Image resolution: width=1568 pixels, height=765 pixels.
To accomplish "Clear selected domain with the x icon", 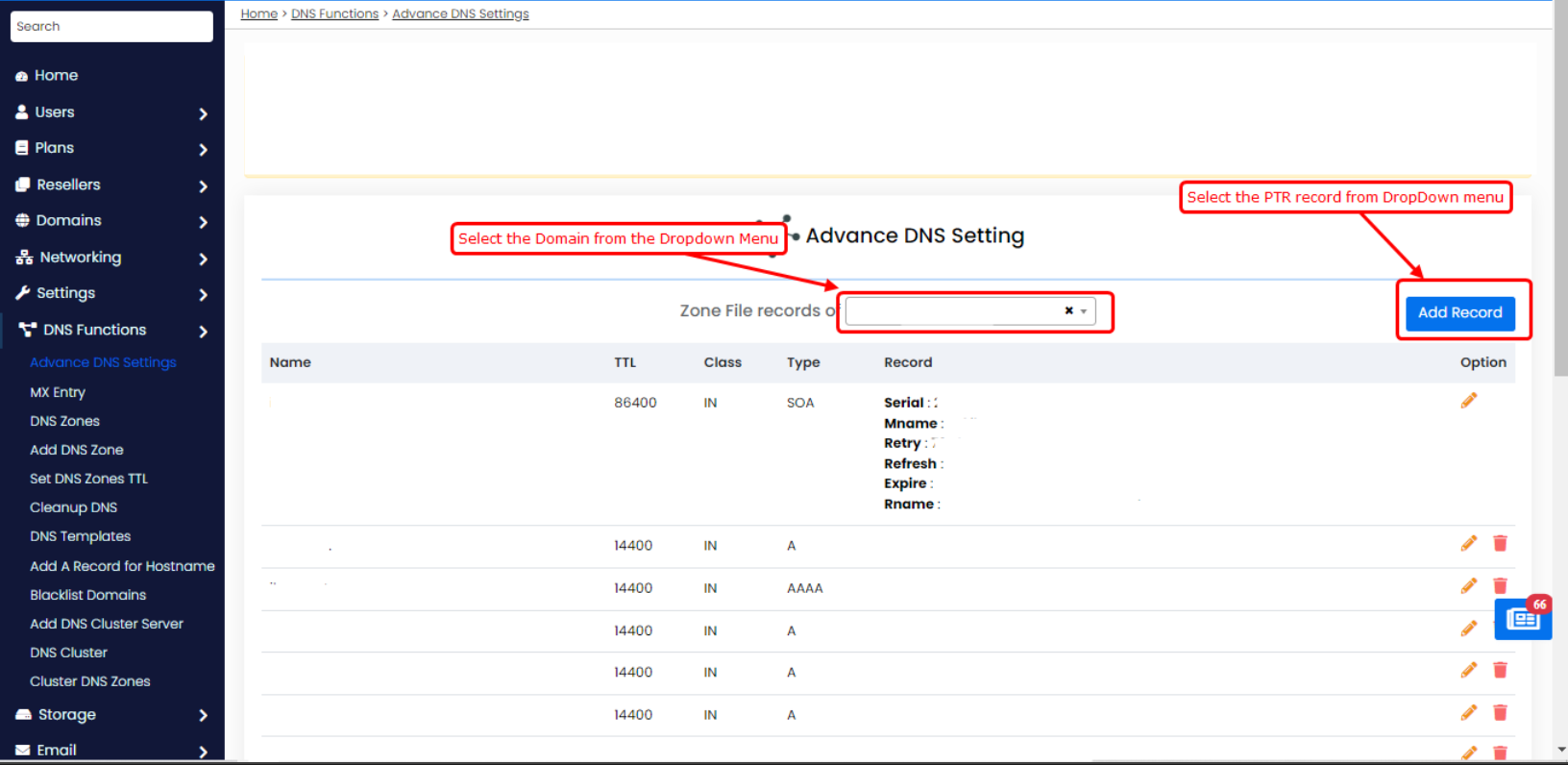I will 1068,310.
